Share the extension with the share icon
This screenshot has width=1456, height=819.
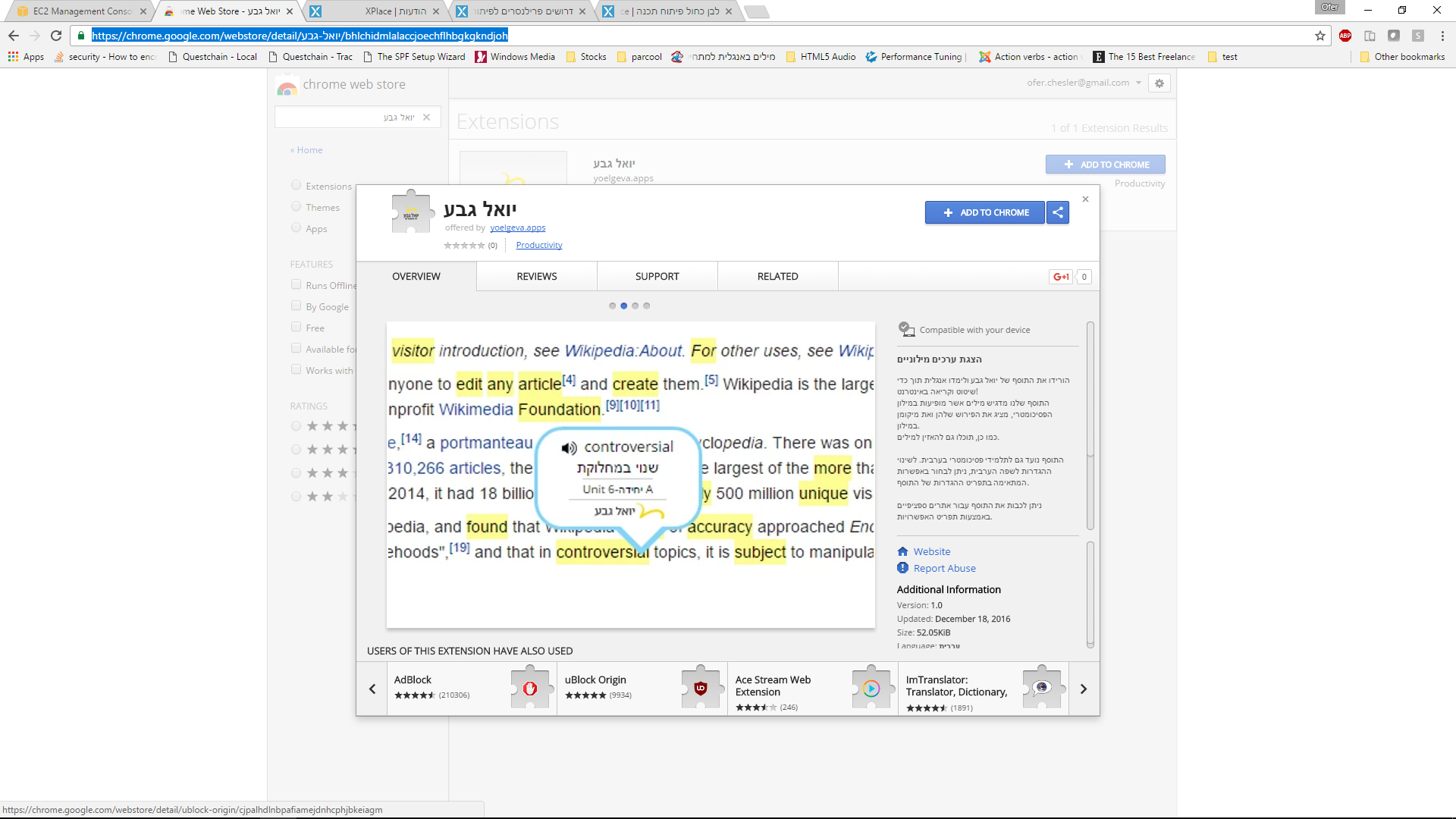tap(1058, 212)
